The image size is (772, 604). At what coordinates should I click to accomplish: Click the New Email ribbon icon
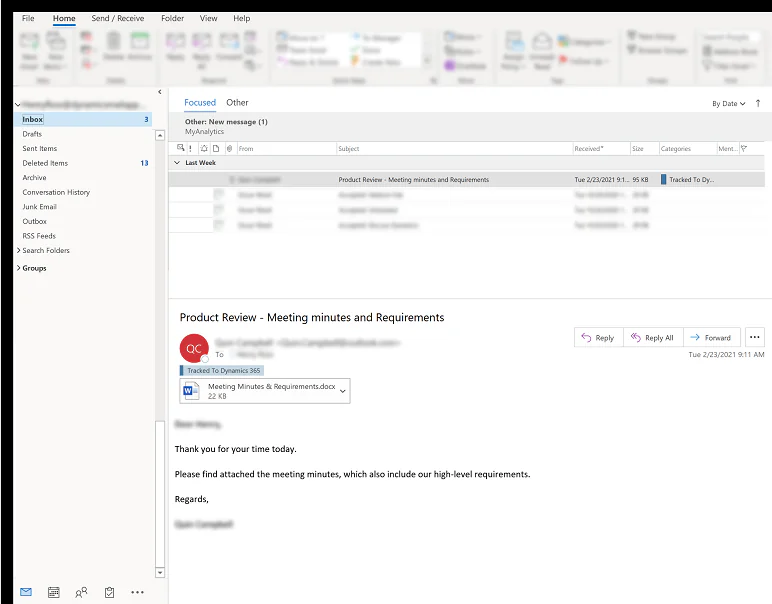29,41
